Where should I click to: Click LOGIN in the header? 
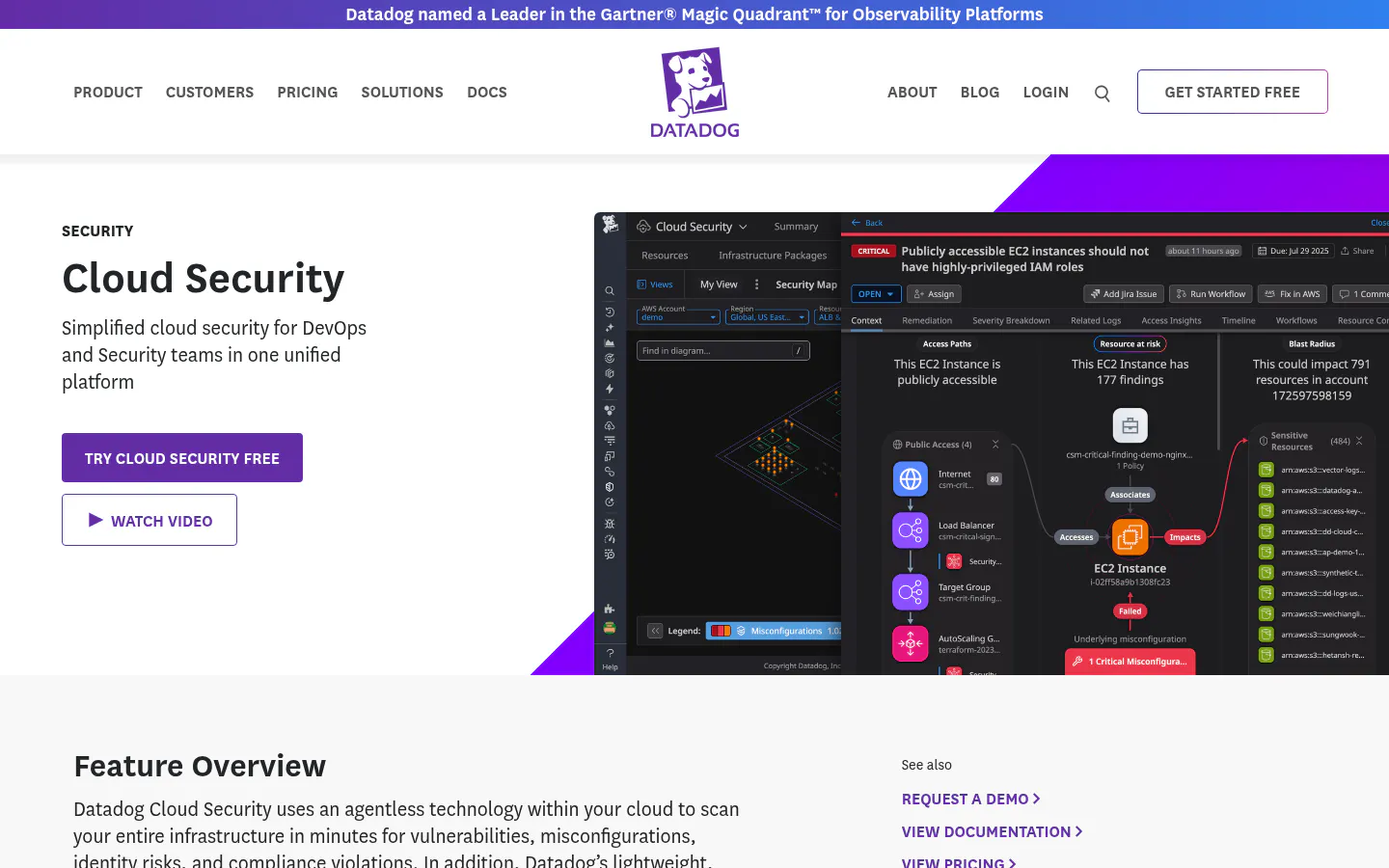click(x=1046, y=93)
